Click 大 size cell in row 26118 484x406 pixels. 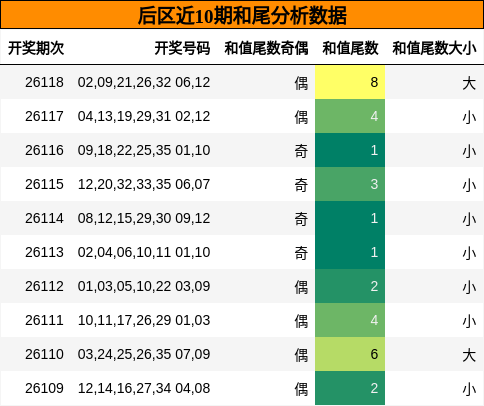[x=469, y=83]
